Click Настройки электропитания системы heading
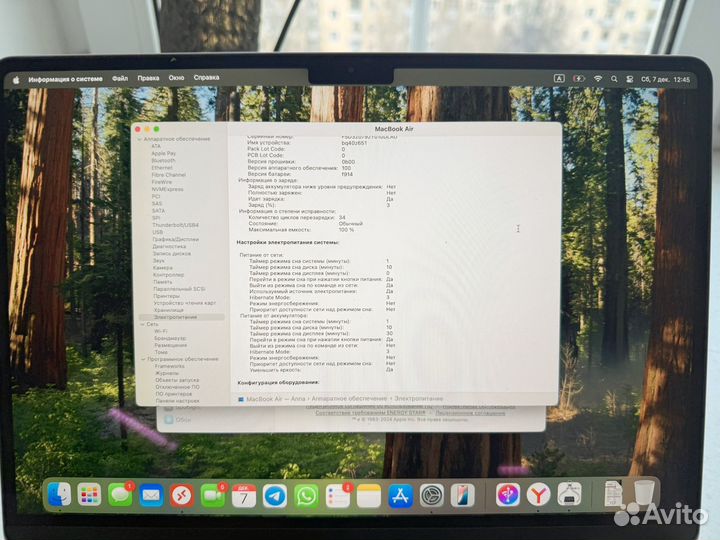This screenshot has height=540, width=720. coord(288,242)
